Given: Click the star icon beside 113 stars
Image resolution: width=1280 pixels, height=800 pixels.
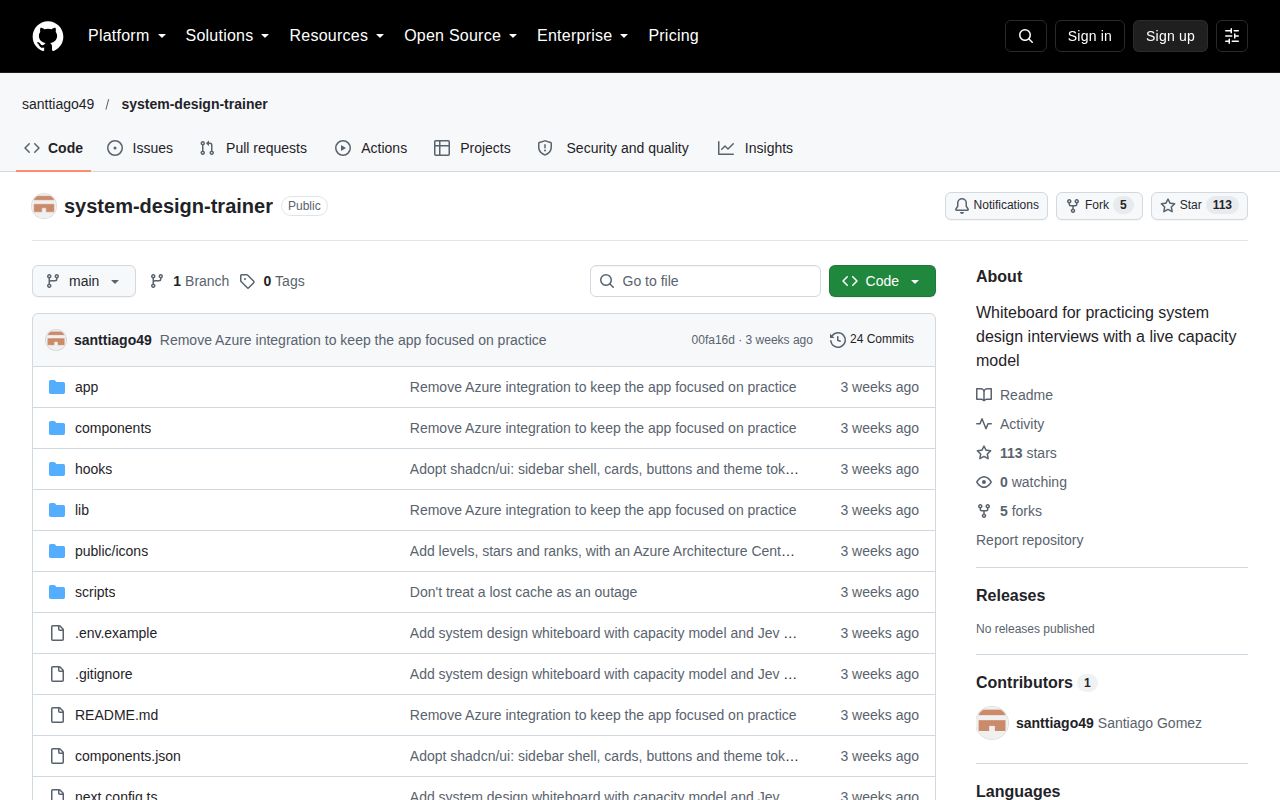Looking at the screenshot, I should pos(984,453).
